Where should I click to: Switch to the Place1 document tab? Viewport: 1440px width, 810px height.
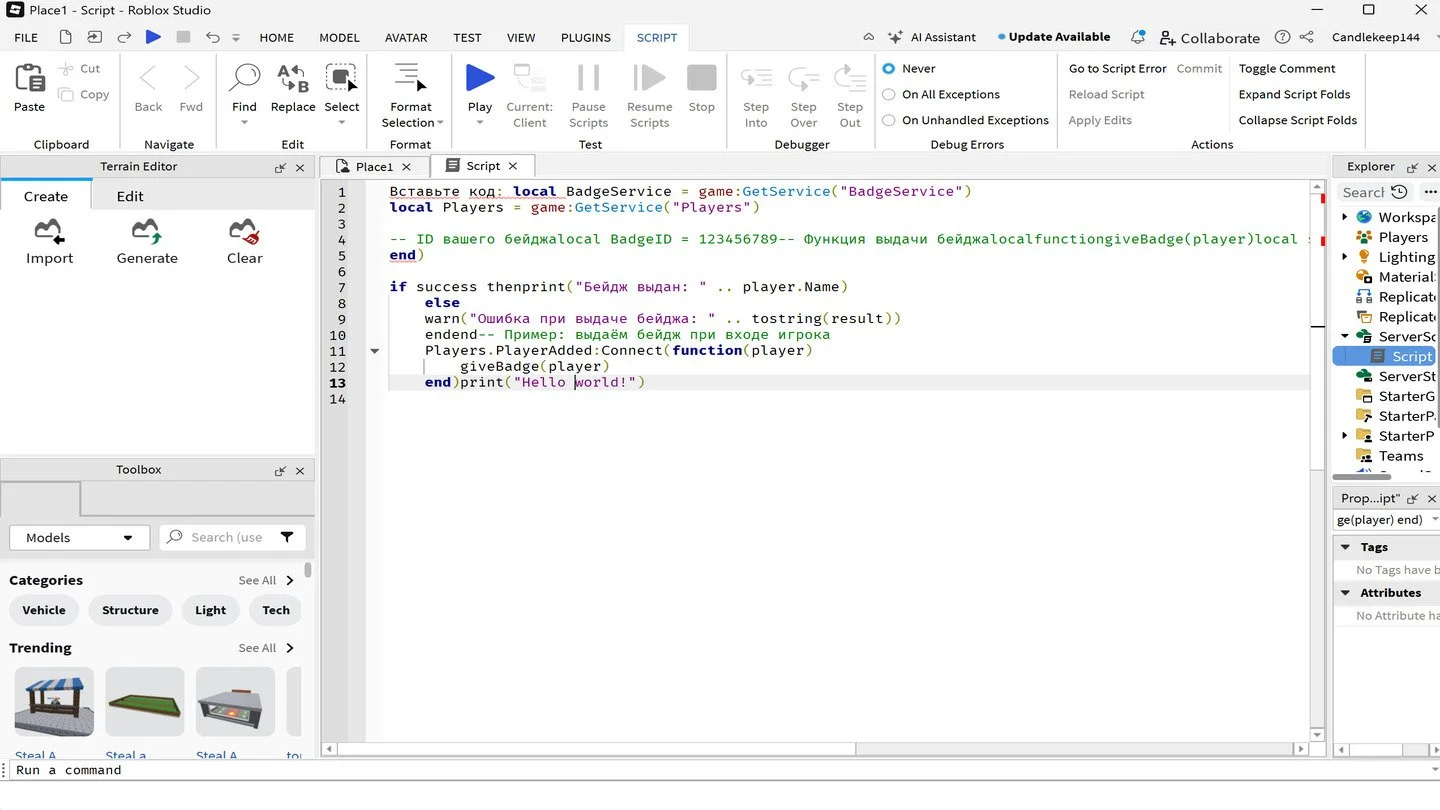coord(374,167)
